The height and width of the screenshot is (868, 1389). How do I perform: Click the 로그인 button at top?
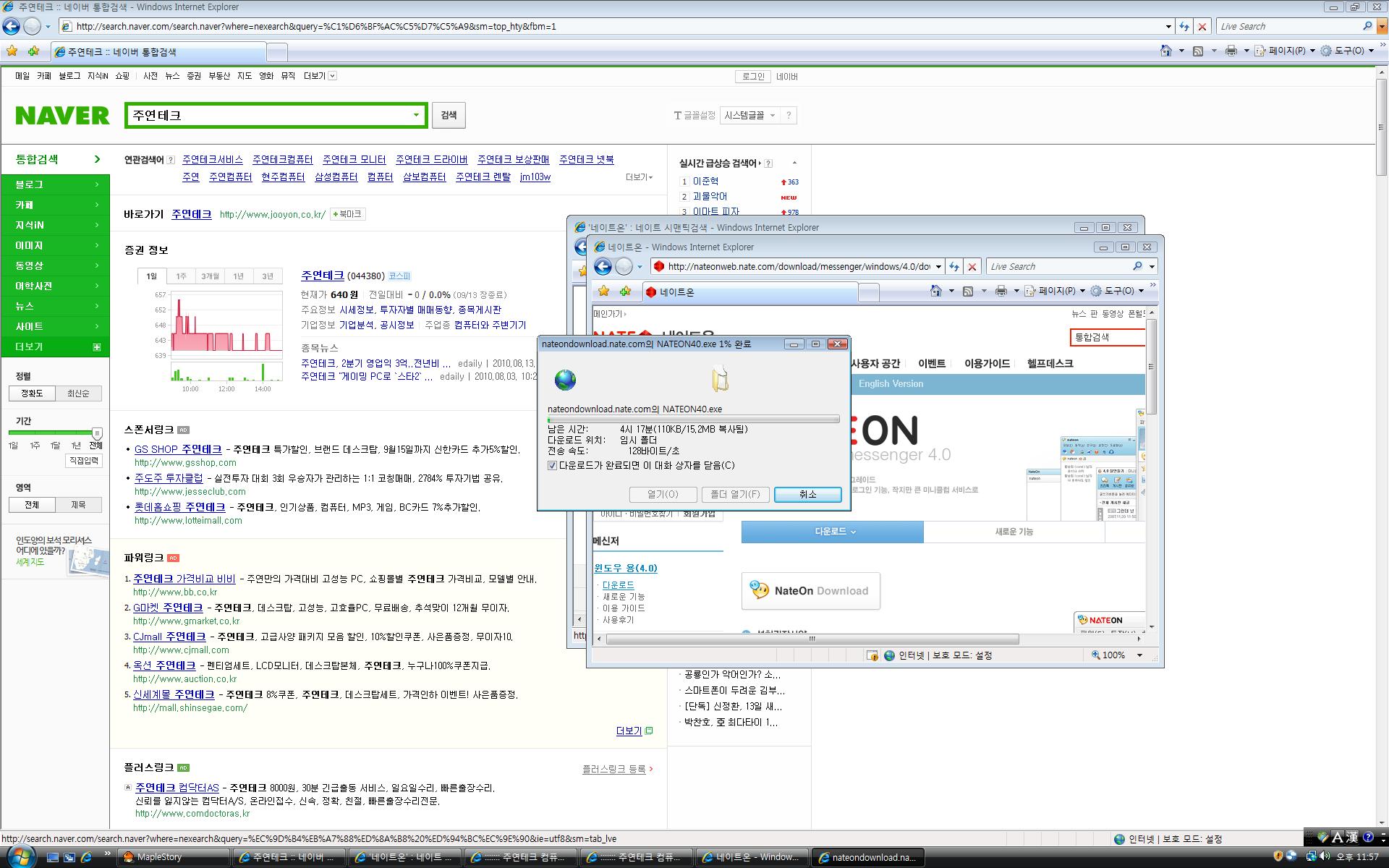coord(753,76)
